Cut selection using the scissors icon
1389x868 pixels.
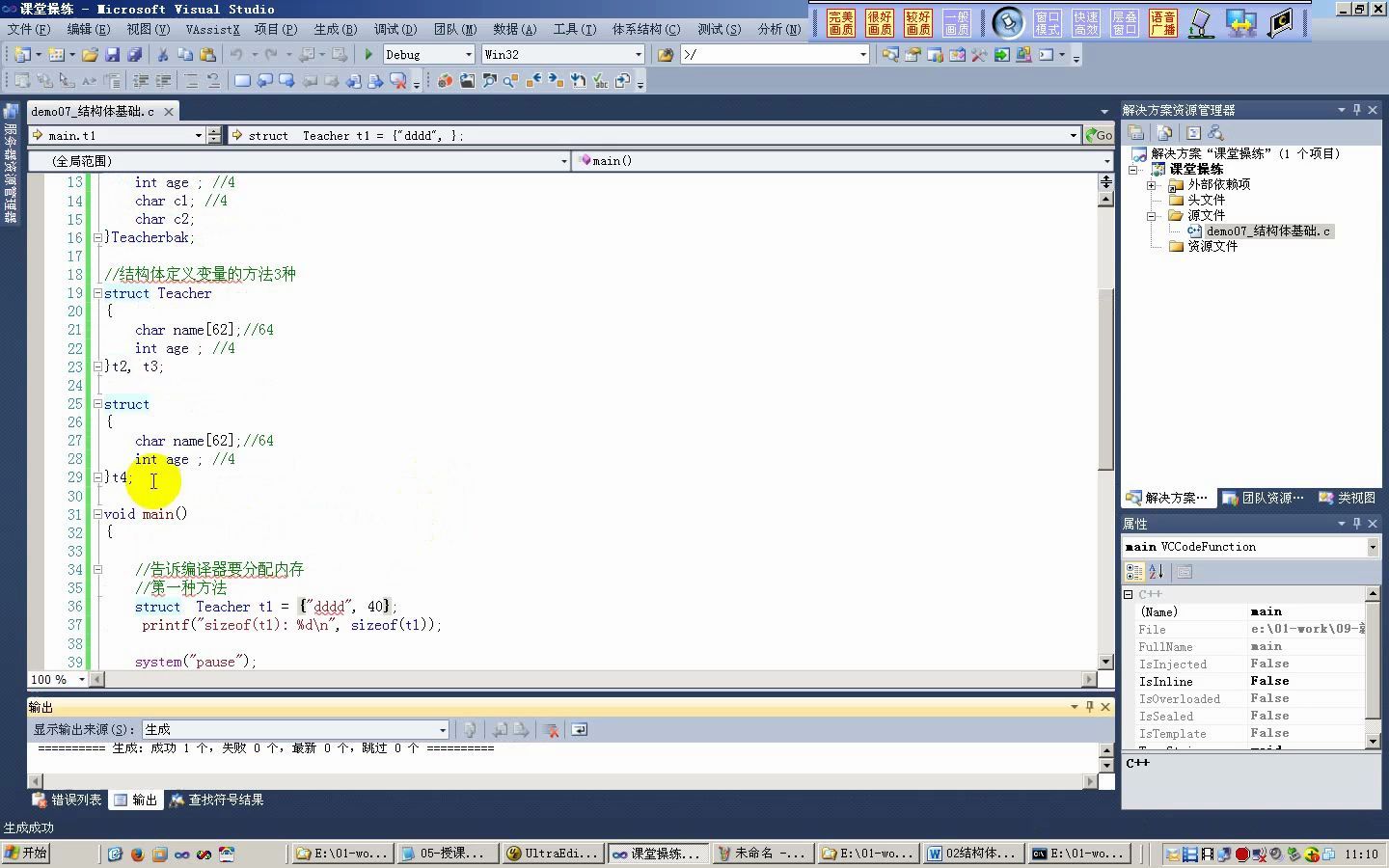[x=163, y=55]
